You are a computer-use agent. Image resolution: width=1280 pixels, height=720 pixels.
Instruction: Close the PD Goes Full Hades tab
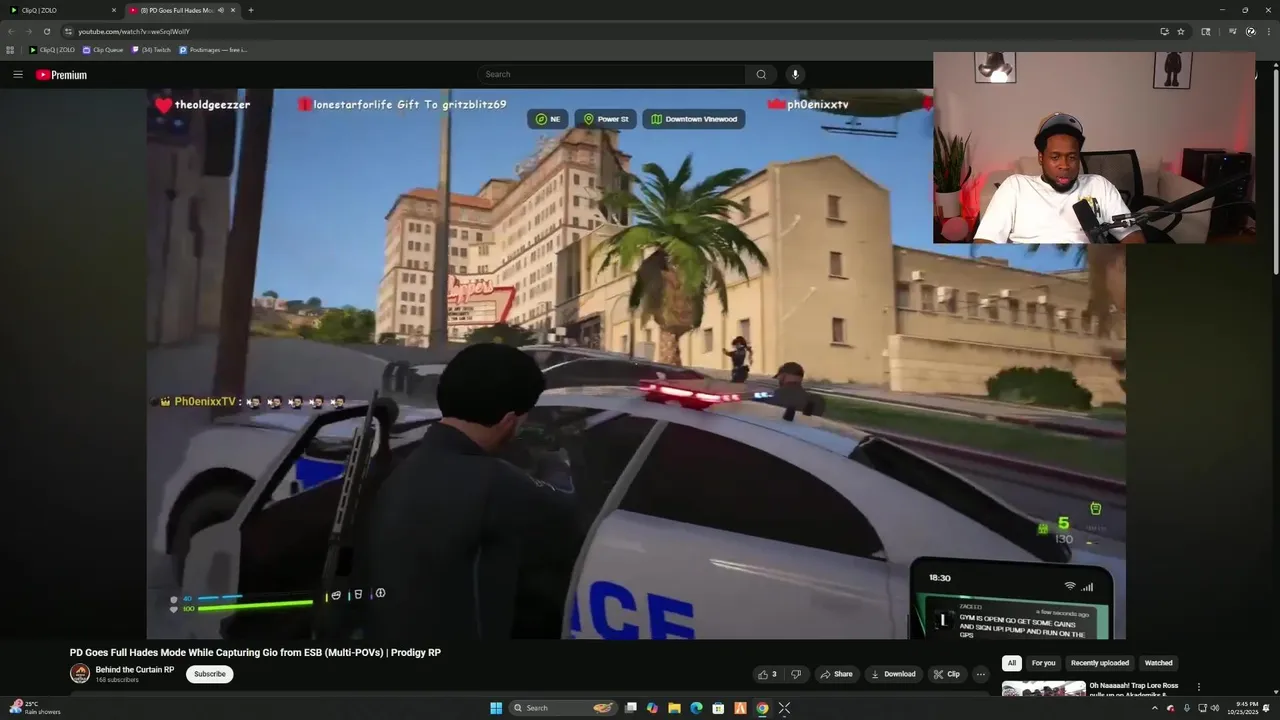pyautogui.click(x=233, y=10)
